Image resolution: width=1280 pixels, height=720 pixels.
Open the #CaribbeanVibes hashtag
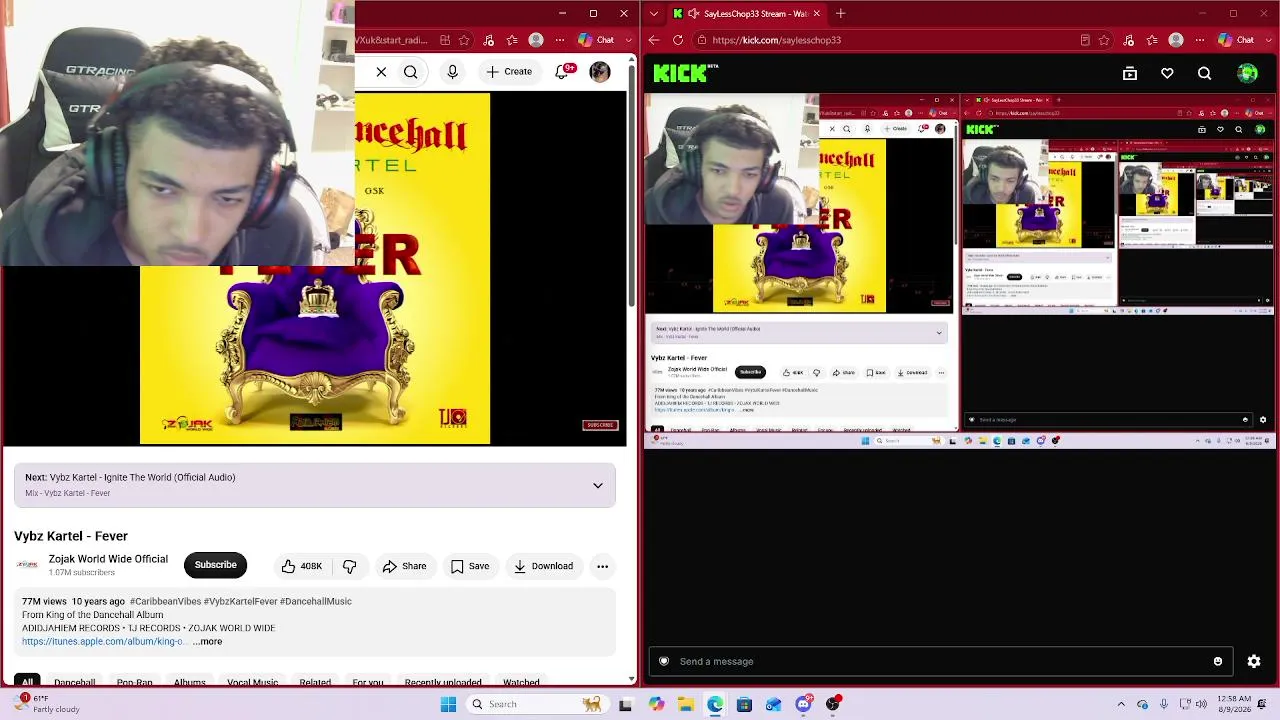(165, 601)
